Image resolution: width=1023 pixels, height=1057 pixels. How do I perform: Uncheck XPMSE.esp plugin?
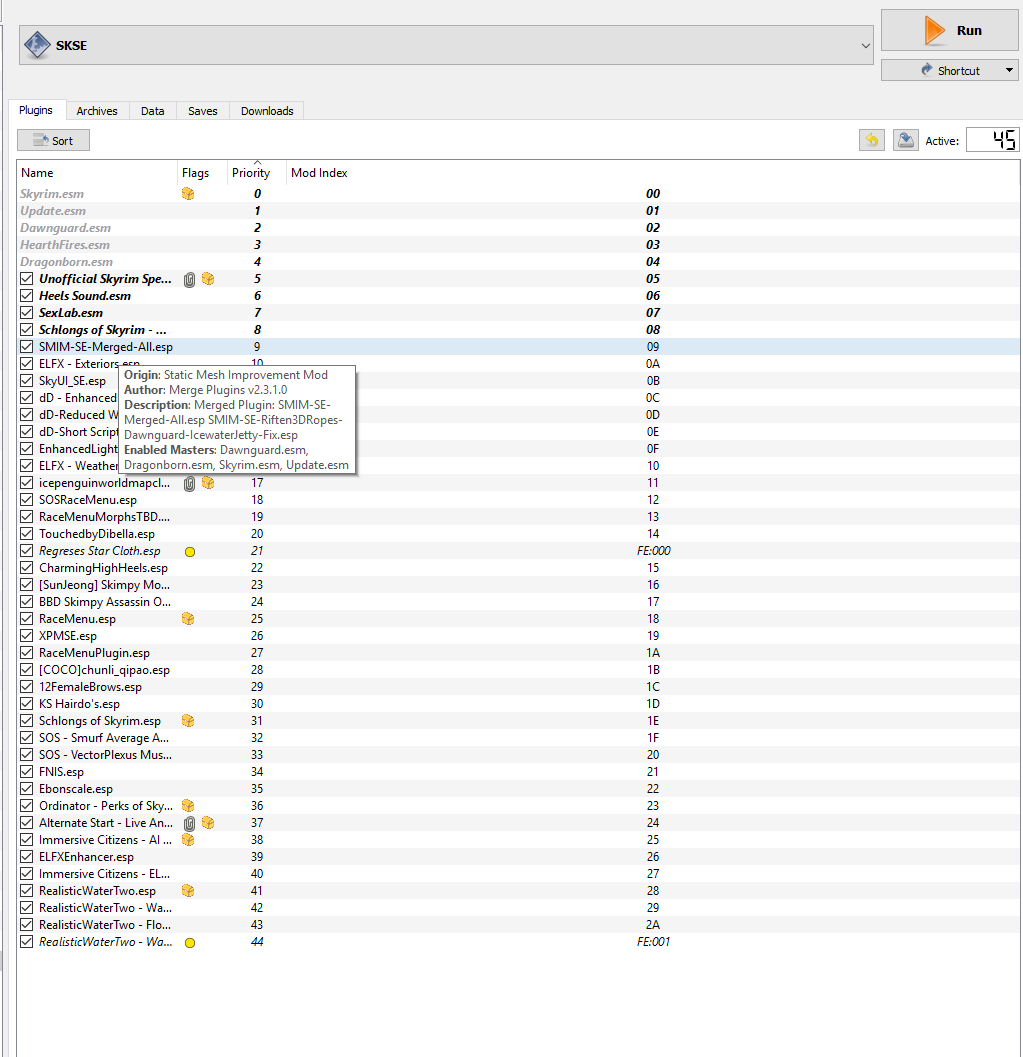pos(26,636)
